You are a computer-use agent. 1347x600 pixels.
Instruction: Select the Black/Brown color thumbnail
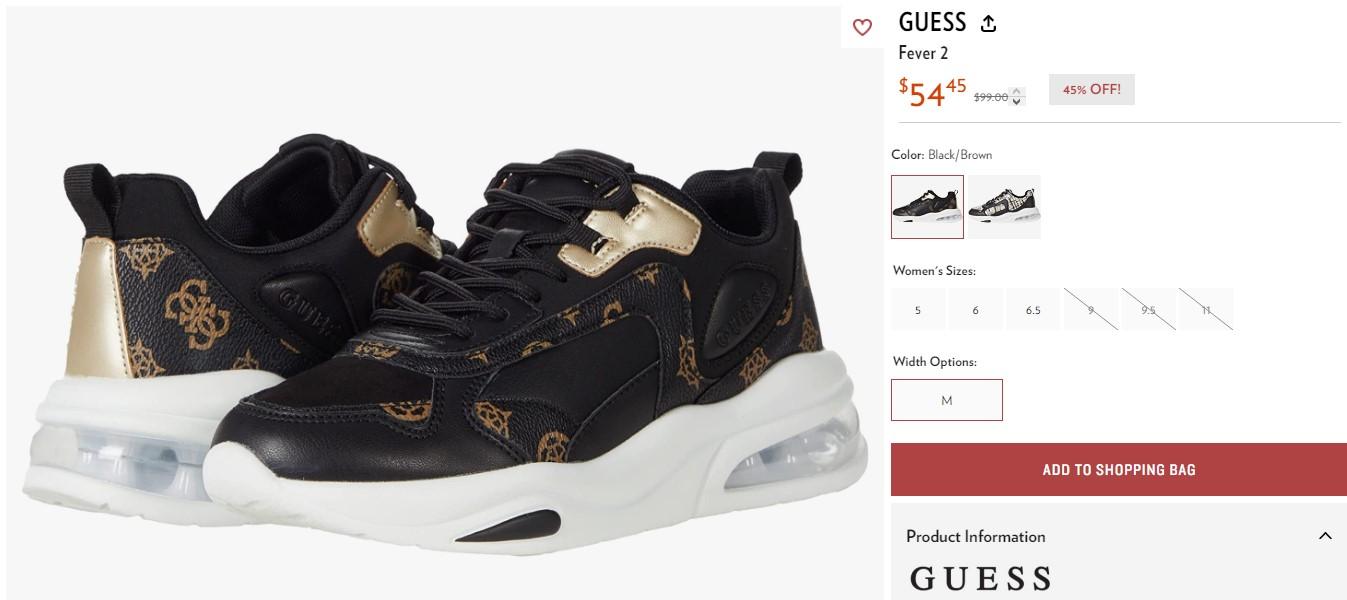[x=927, y=207]
